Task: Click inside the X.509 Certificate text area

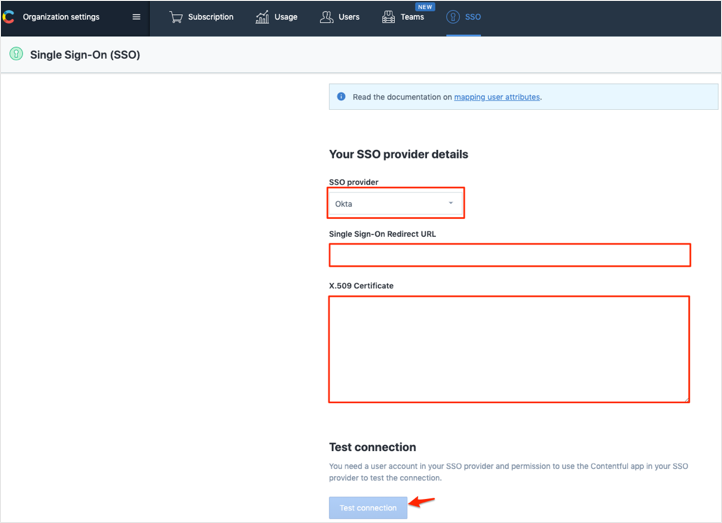Action: pos(509,348)
